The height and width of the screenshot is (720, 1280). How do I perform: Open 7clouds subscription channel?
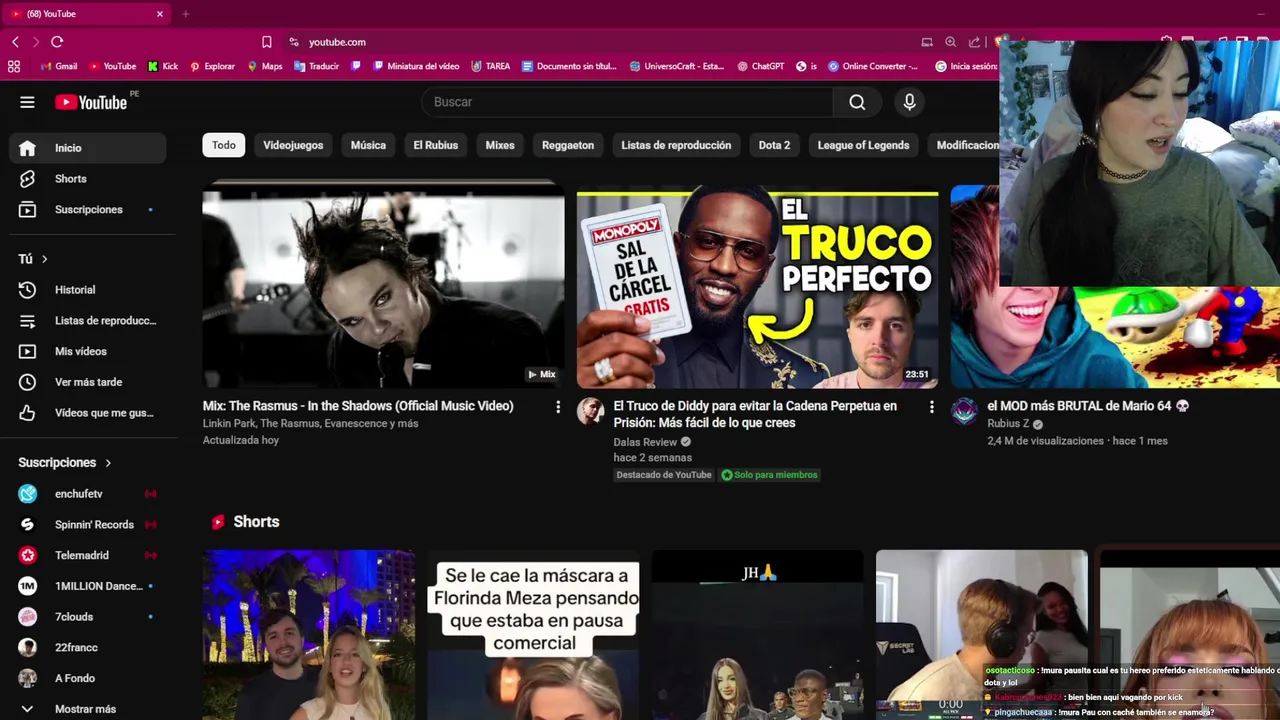point(88,617)
